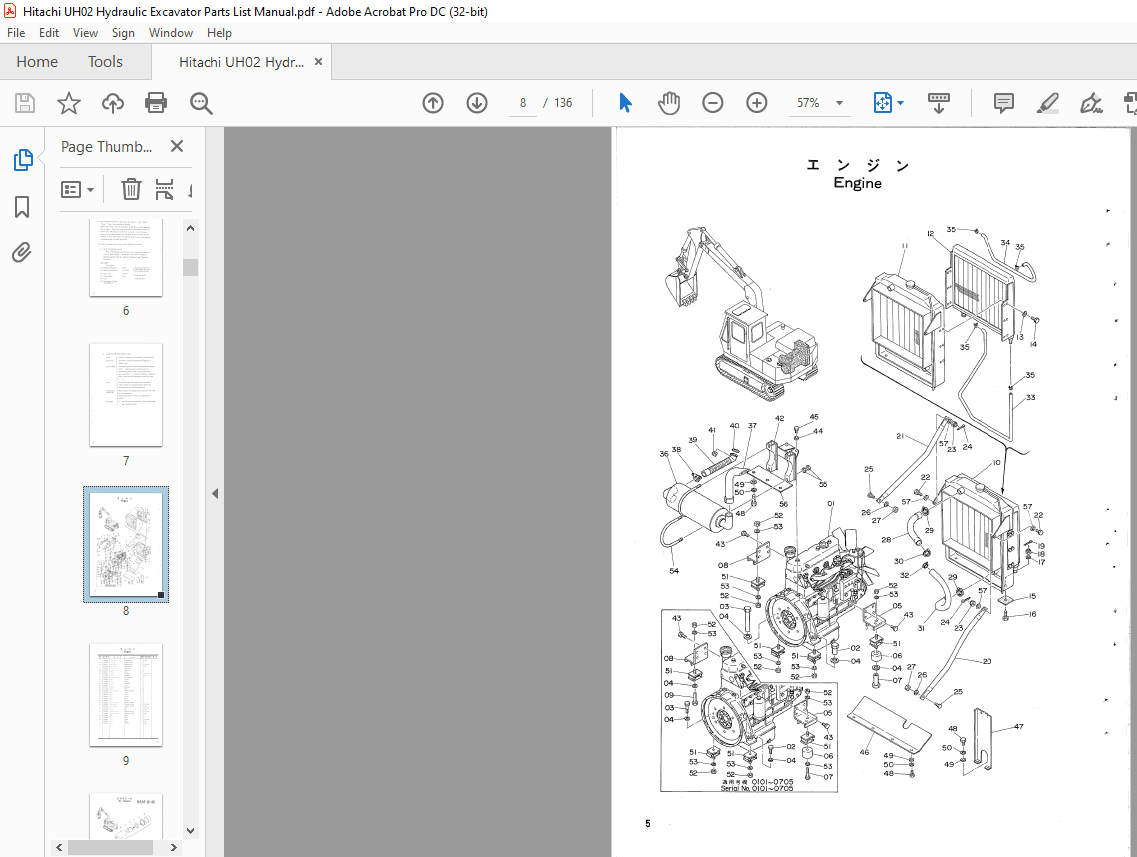Open the Page Thumbnails panel icon
This screenshot has height=857, width=1137.
[x=22, y=160]
